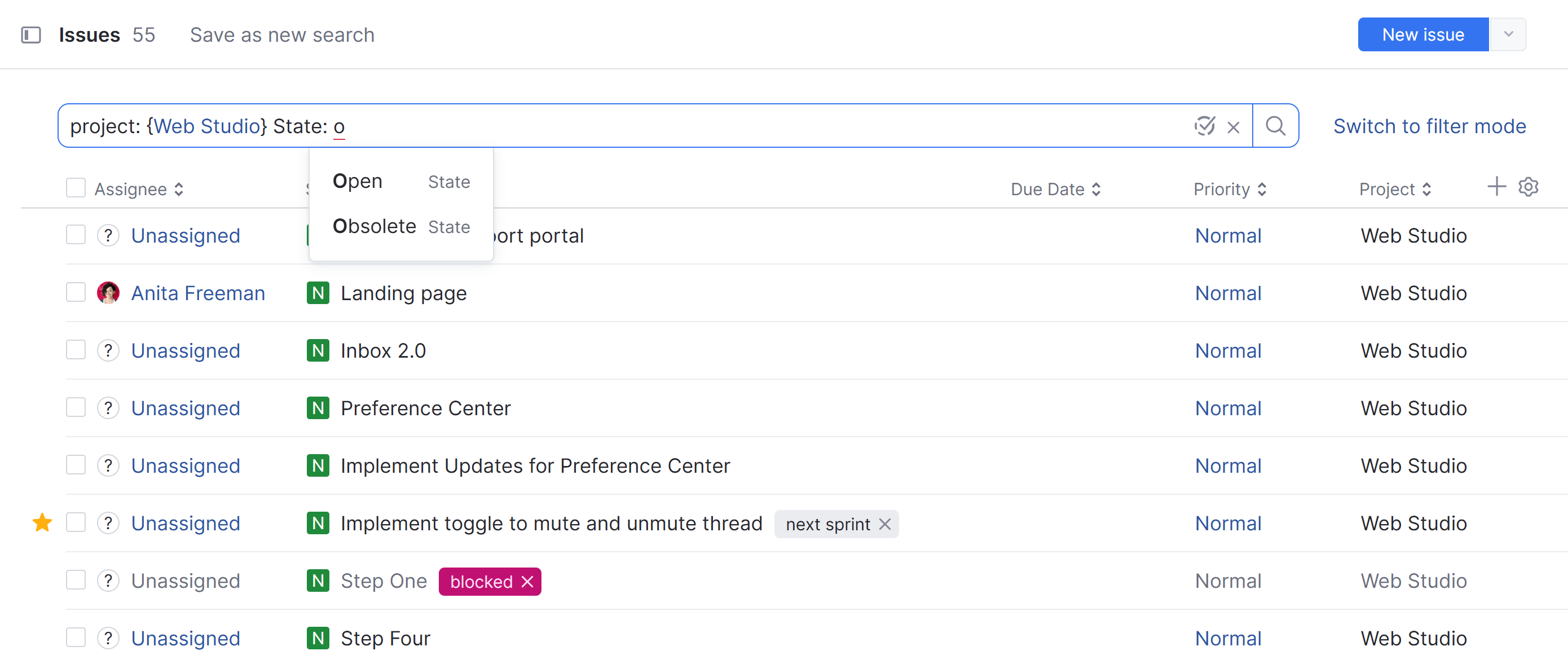Click Anita Freeman's avatar
The image size is (1568, 664).
[x=108, y=293]
